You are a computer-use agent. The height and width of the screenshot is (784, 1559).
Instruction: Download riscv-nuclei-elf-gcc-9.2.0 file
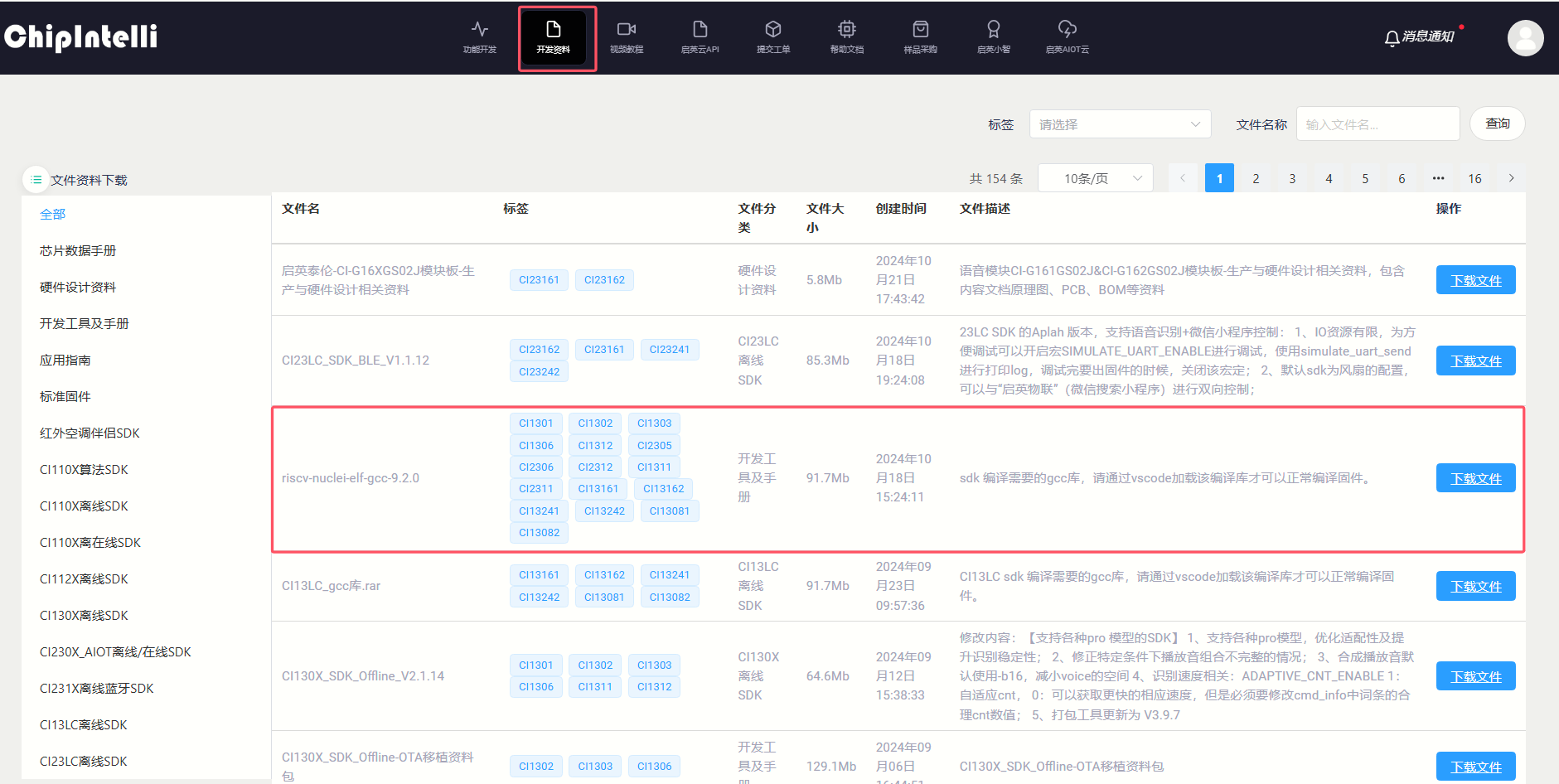coord(1475,478)
